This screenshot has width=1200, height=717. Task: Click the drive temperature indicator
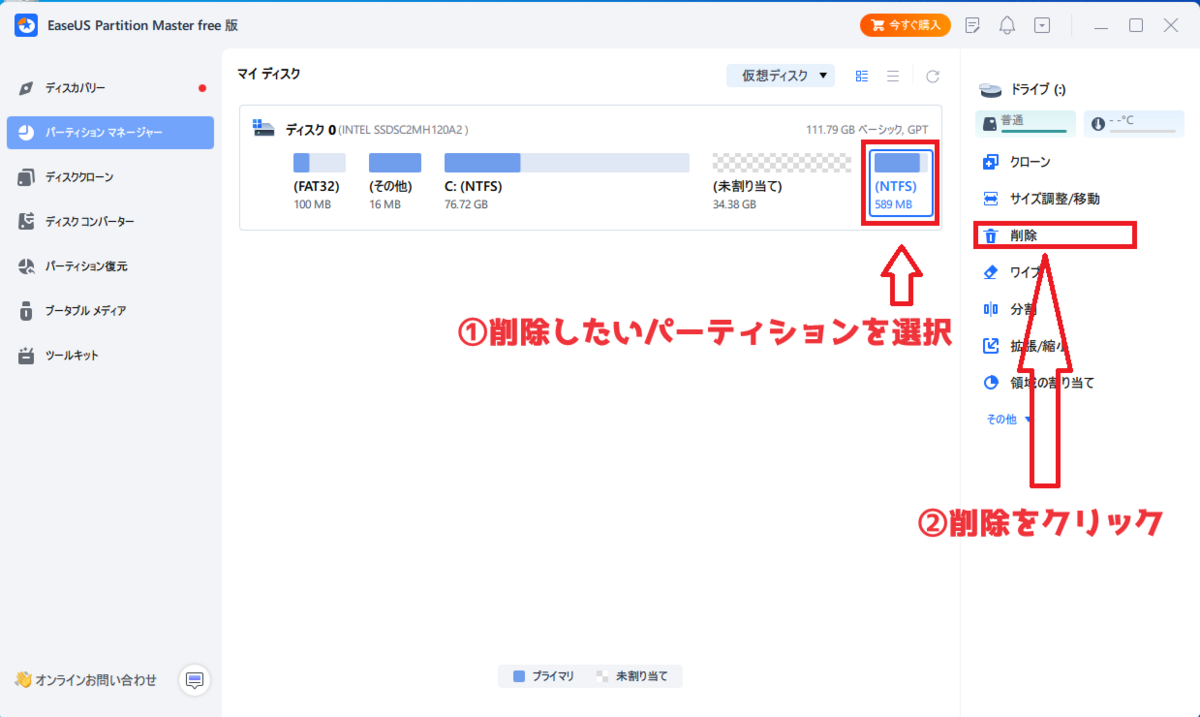(x=1133, y=123)
